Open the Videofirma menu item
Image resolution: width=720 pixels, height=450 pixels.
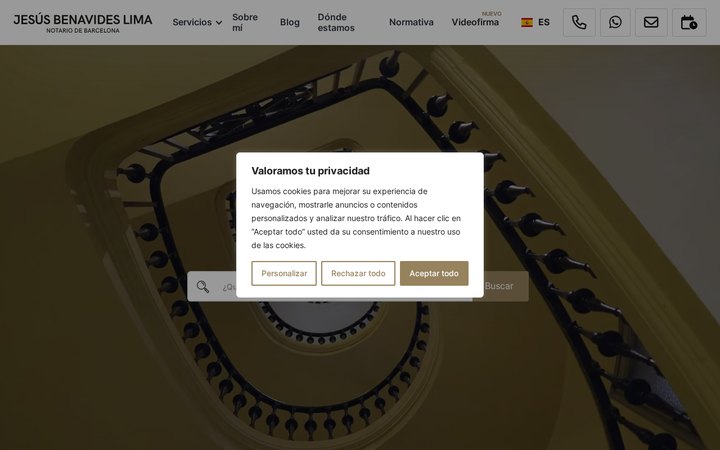[475, 22]
